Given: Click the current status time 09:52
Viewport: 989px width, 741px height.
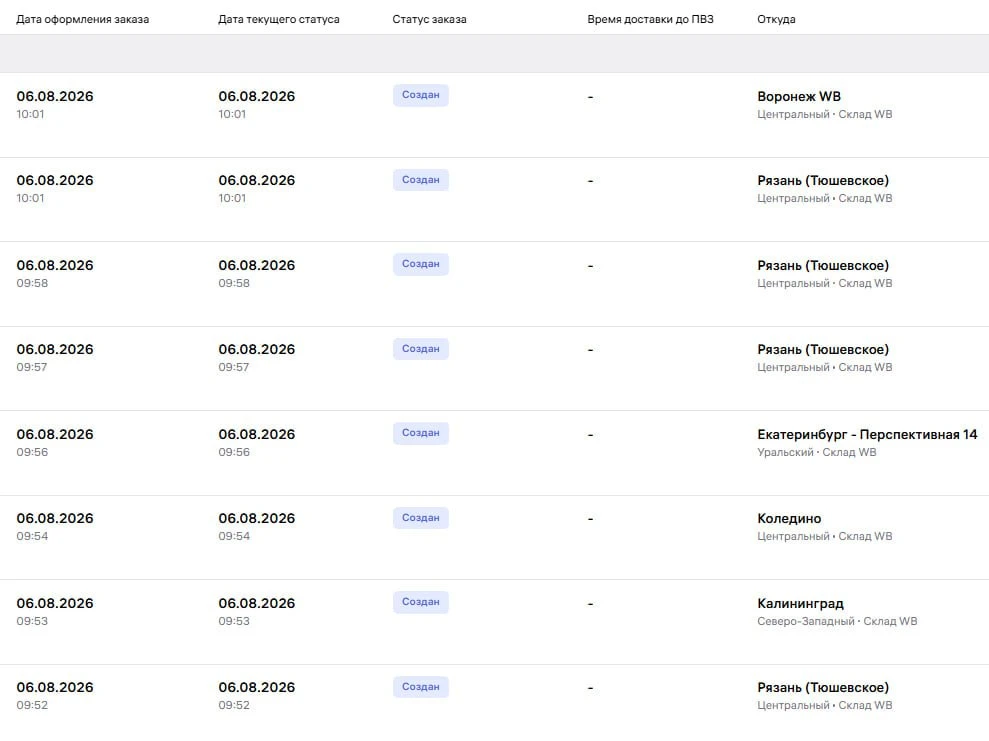Looking at the screenshot, I should click(234, 705).
